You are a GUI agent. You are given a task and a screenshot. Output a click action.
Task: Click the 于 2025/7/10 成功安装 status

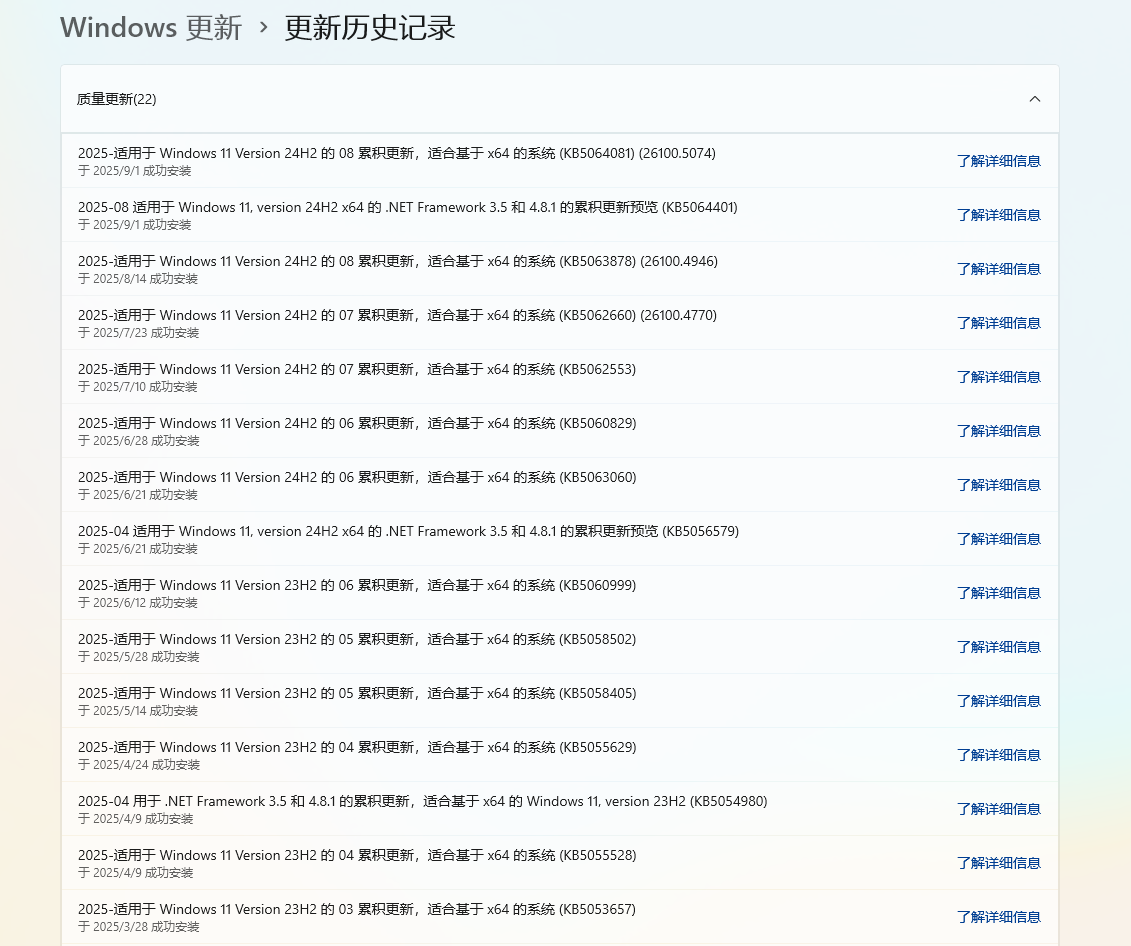138,387
